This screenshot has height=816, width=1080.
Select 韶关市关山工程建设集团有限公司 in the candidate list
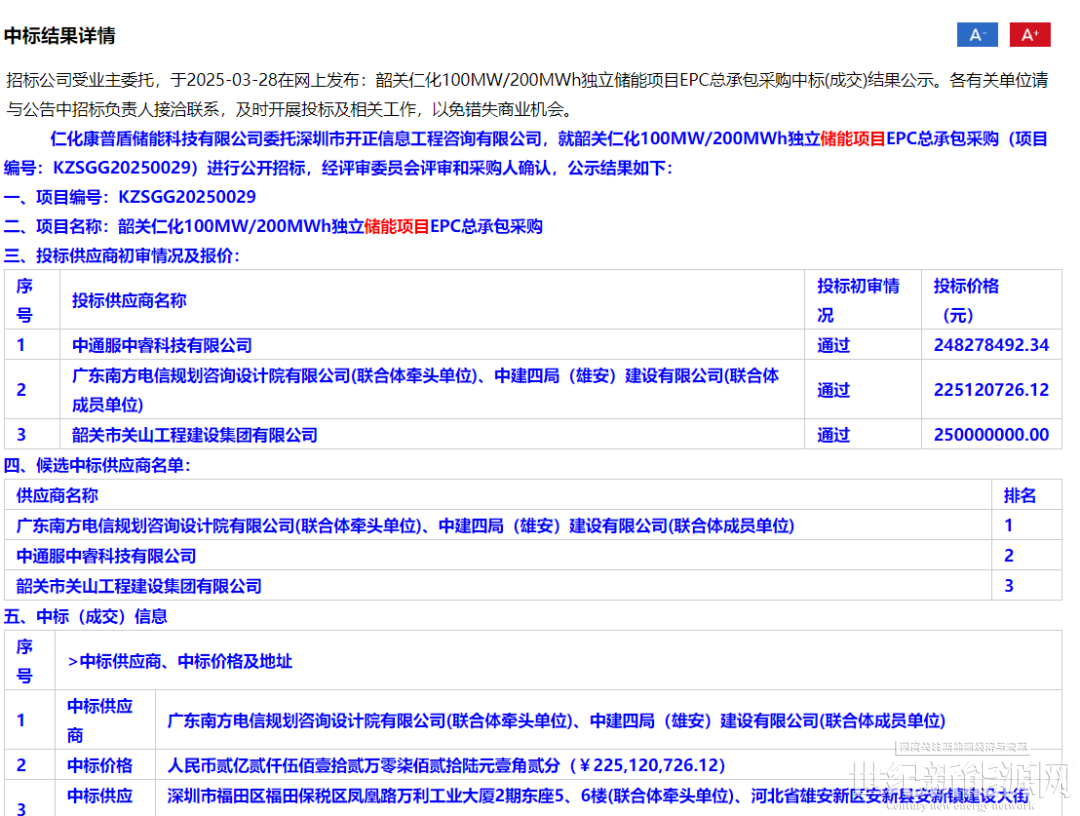(139, 586)
